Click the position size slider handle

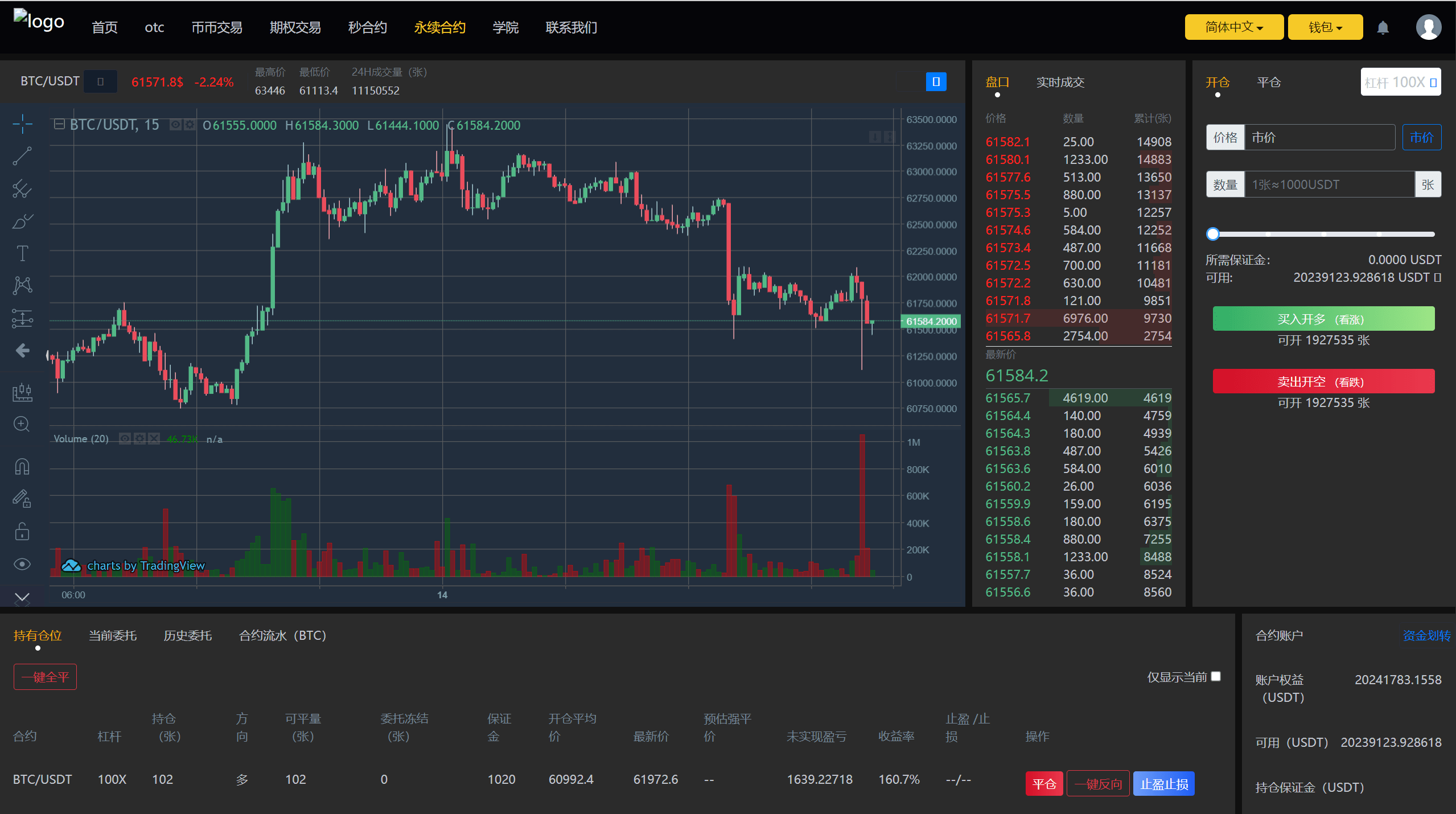coord(1213,234)
